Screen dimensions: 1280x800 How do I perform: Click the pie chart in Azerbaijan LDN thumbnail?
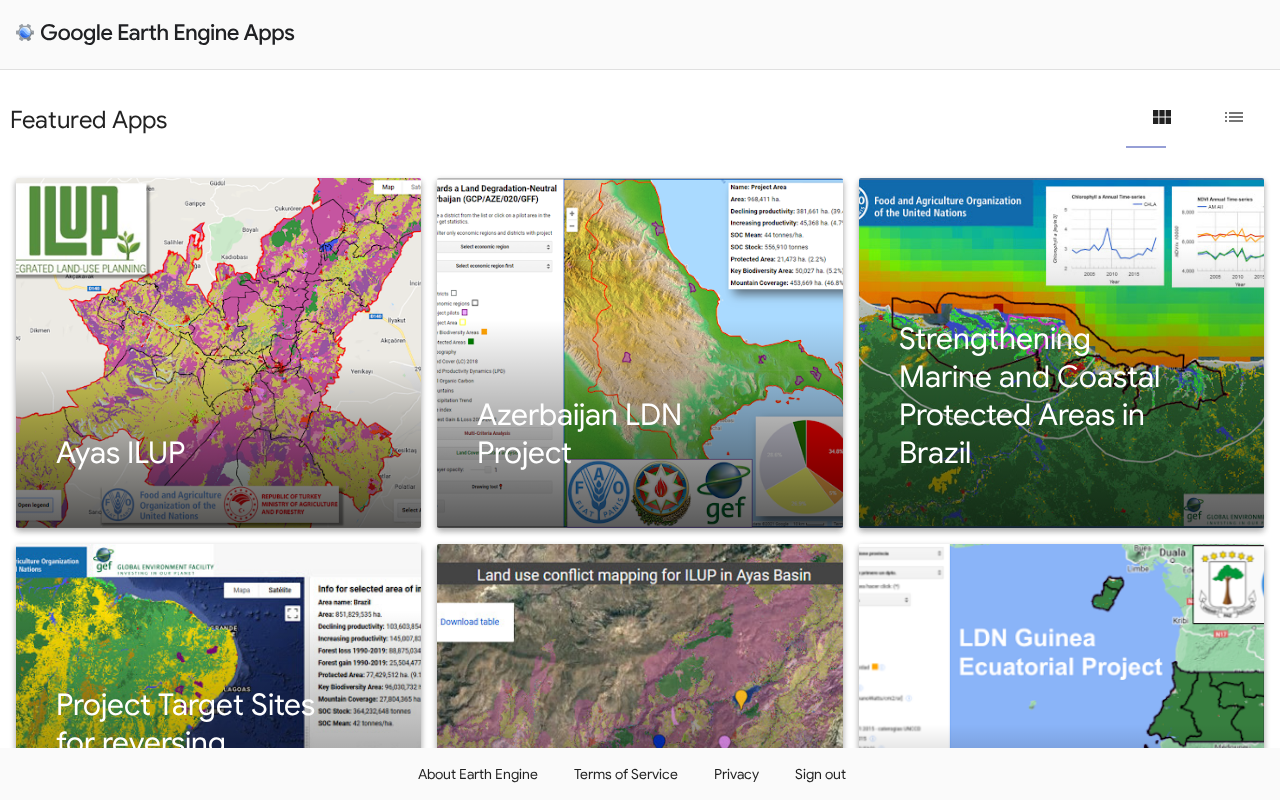tap(800, 470)
